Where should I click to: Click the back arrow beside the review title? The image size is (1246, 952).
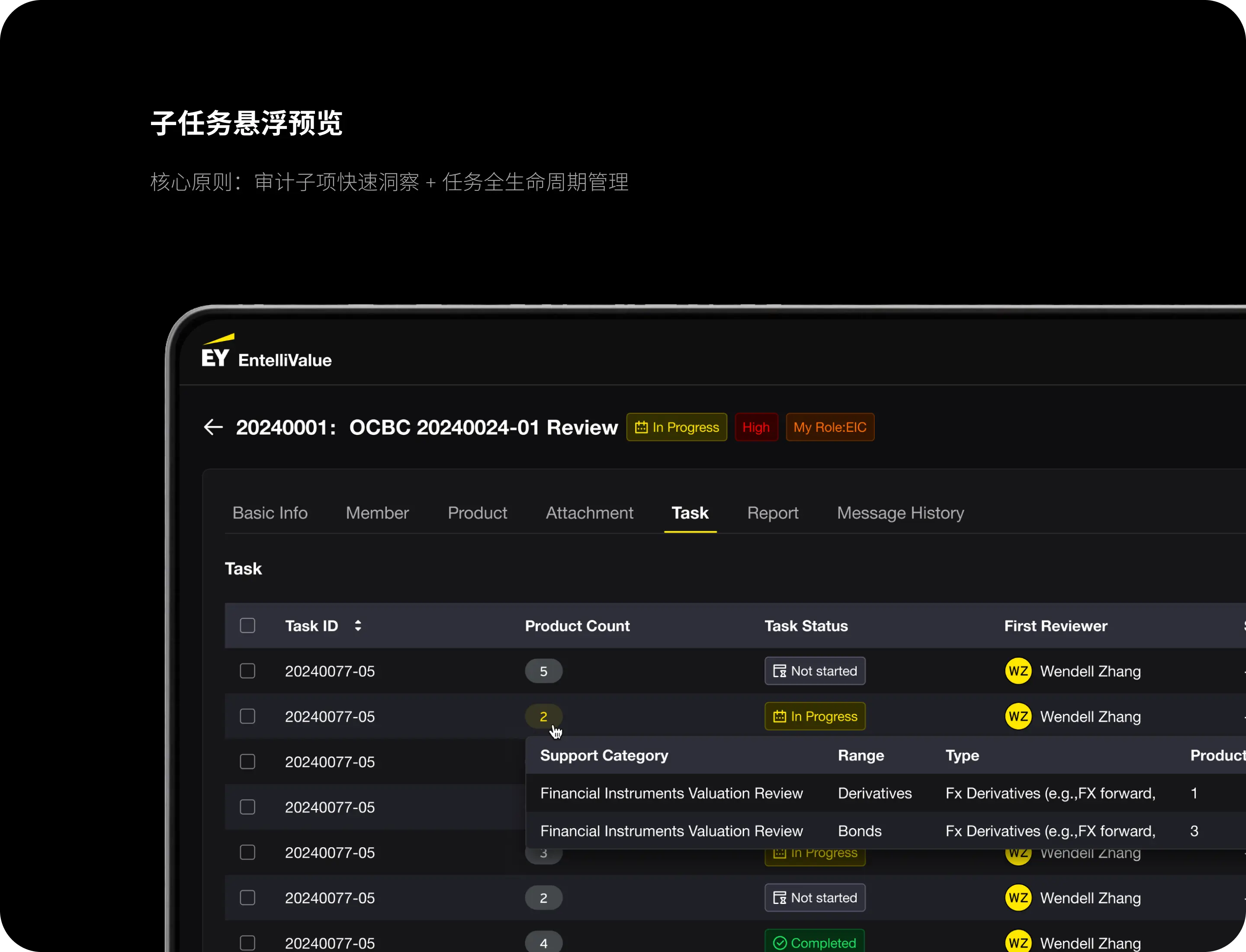(213, 427)
